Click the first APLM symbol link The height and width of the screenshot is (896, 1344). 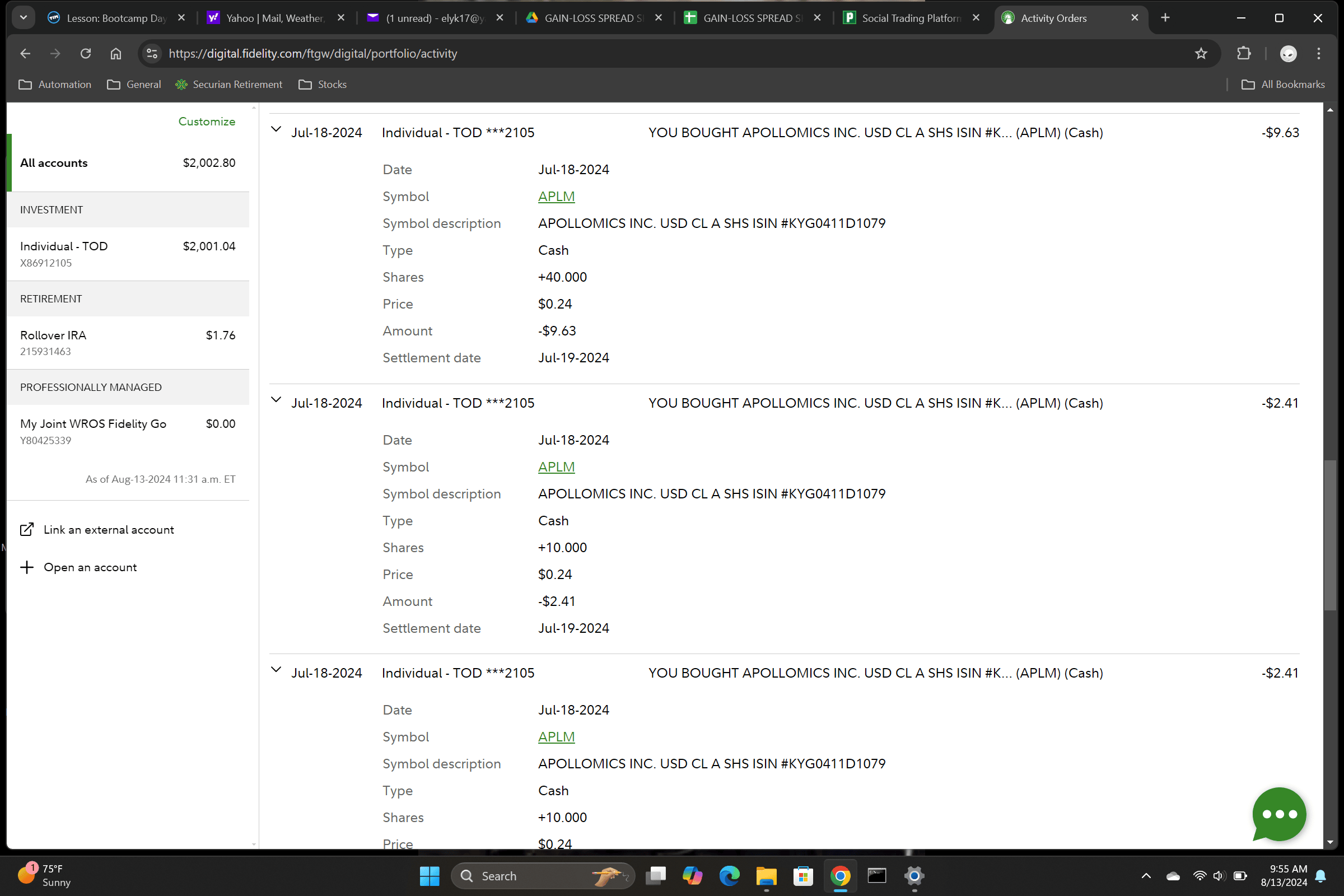pos(556,197)
